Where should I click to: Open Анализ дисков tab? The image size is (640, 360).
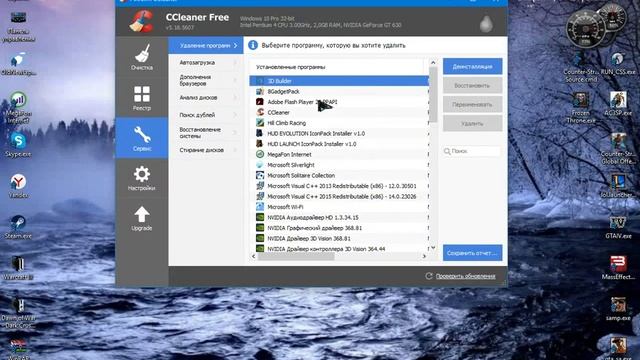point(206,98)
